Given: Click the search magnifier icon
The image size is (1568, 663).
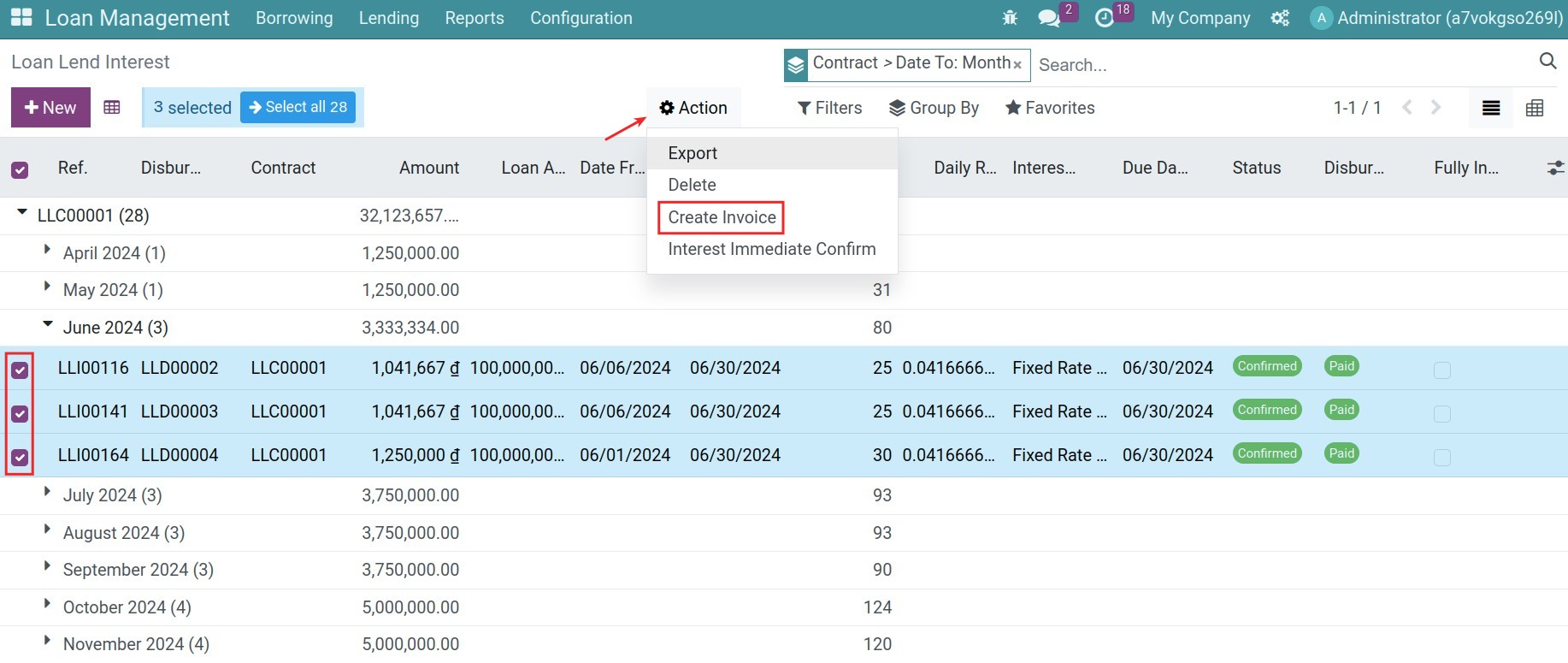Looking at the screenshot, I should [x=1547, y=61].
